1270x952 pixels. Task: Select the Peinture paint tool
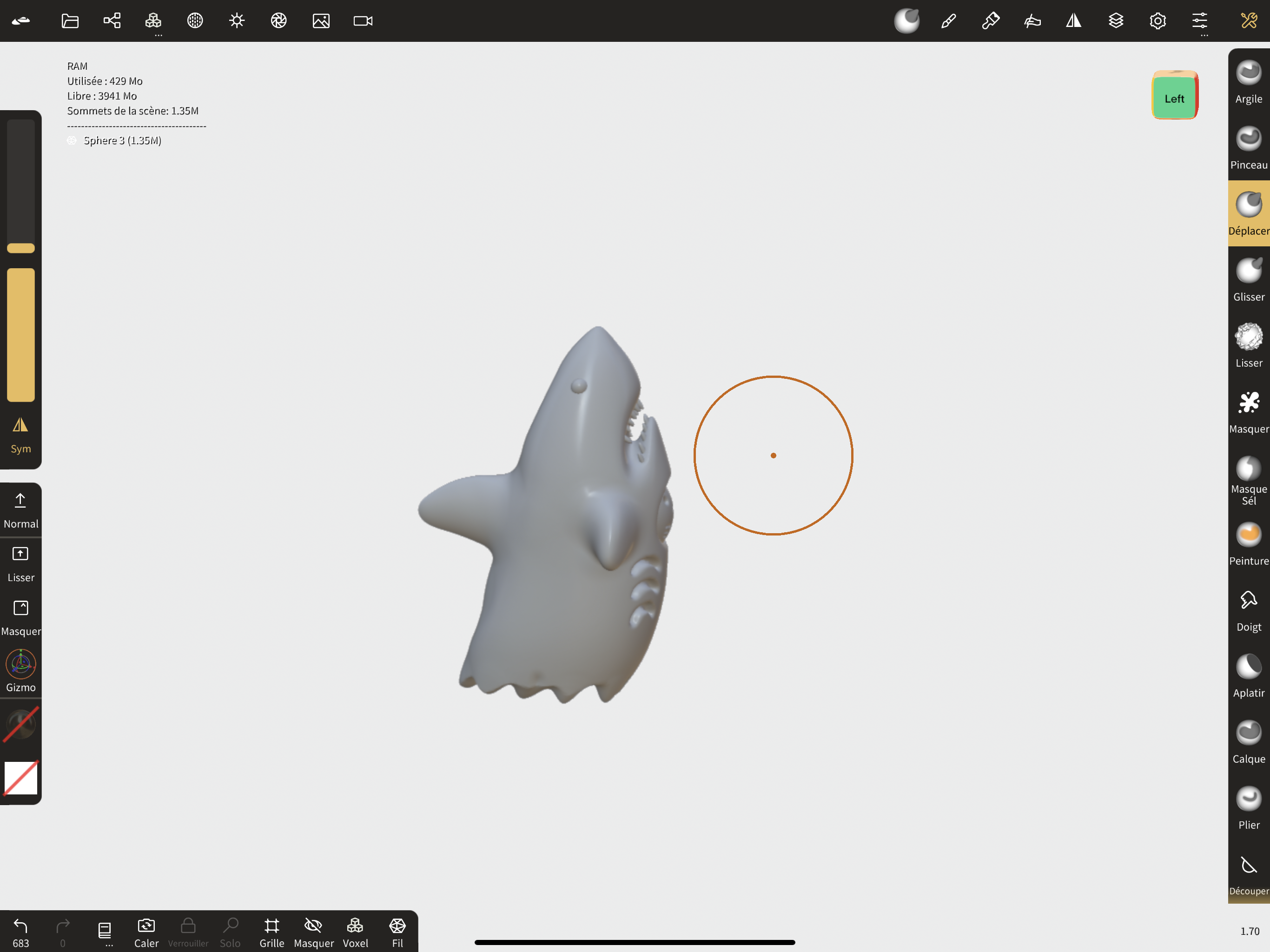click(1249, 544)
